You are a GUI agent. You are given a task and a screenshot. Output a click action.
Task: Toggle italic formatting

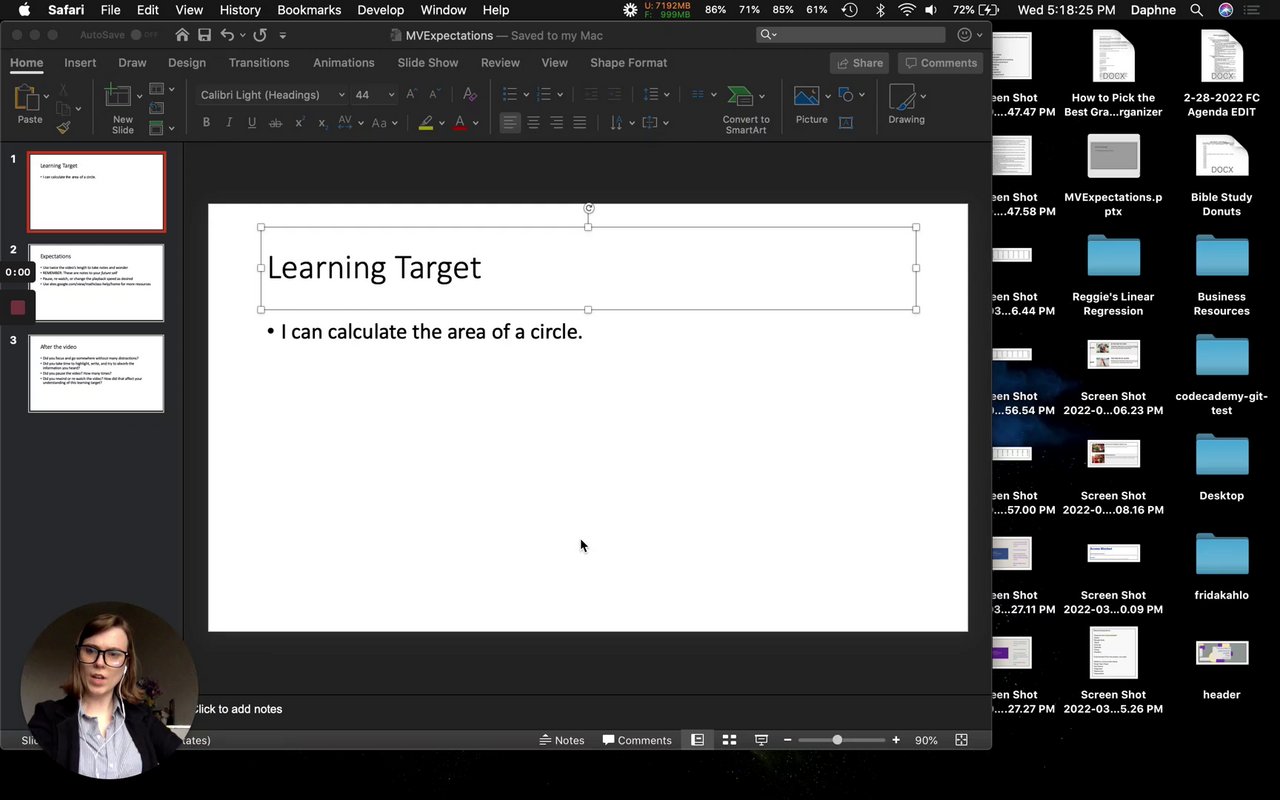229,123
